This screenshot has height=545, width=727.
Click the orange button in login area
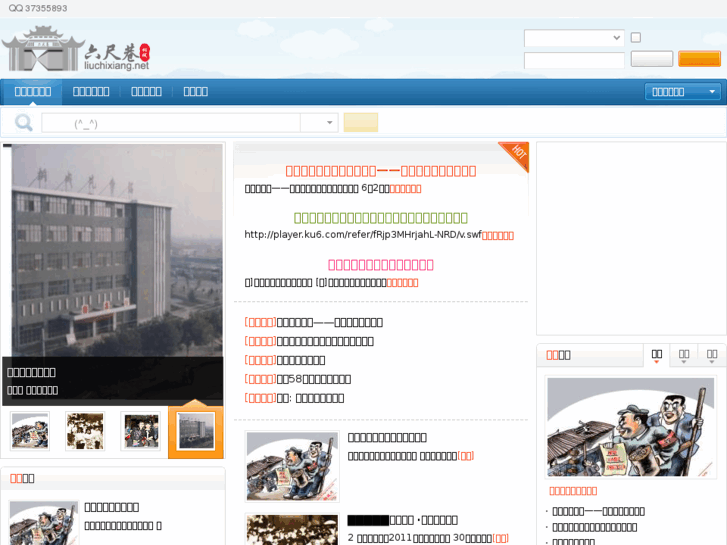699,59
